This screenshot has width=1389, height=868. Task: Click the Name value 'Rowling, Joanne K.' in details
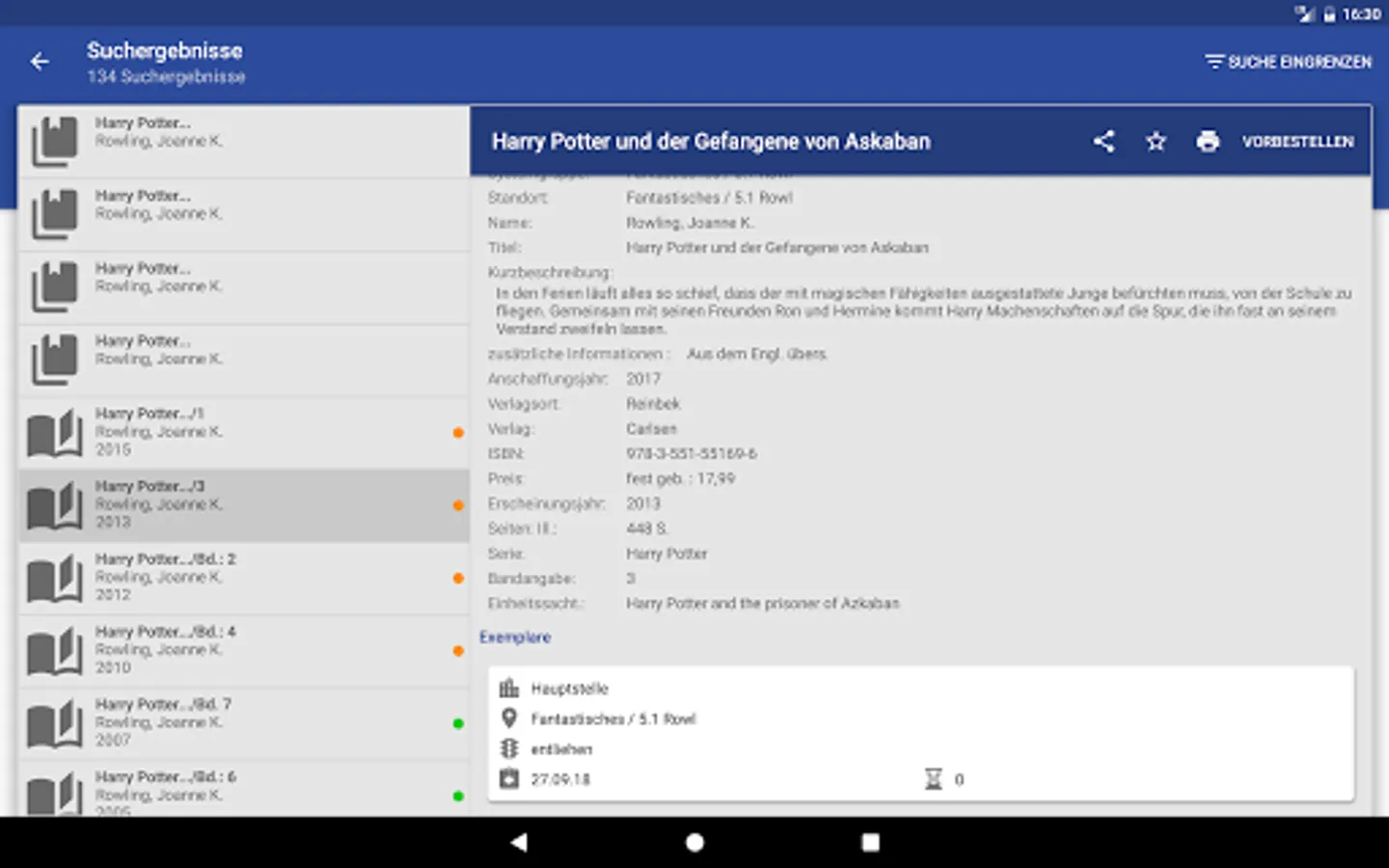point(690,223)
